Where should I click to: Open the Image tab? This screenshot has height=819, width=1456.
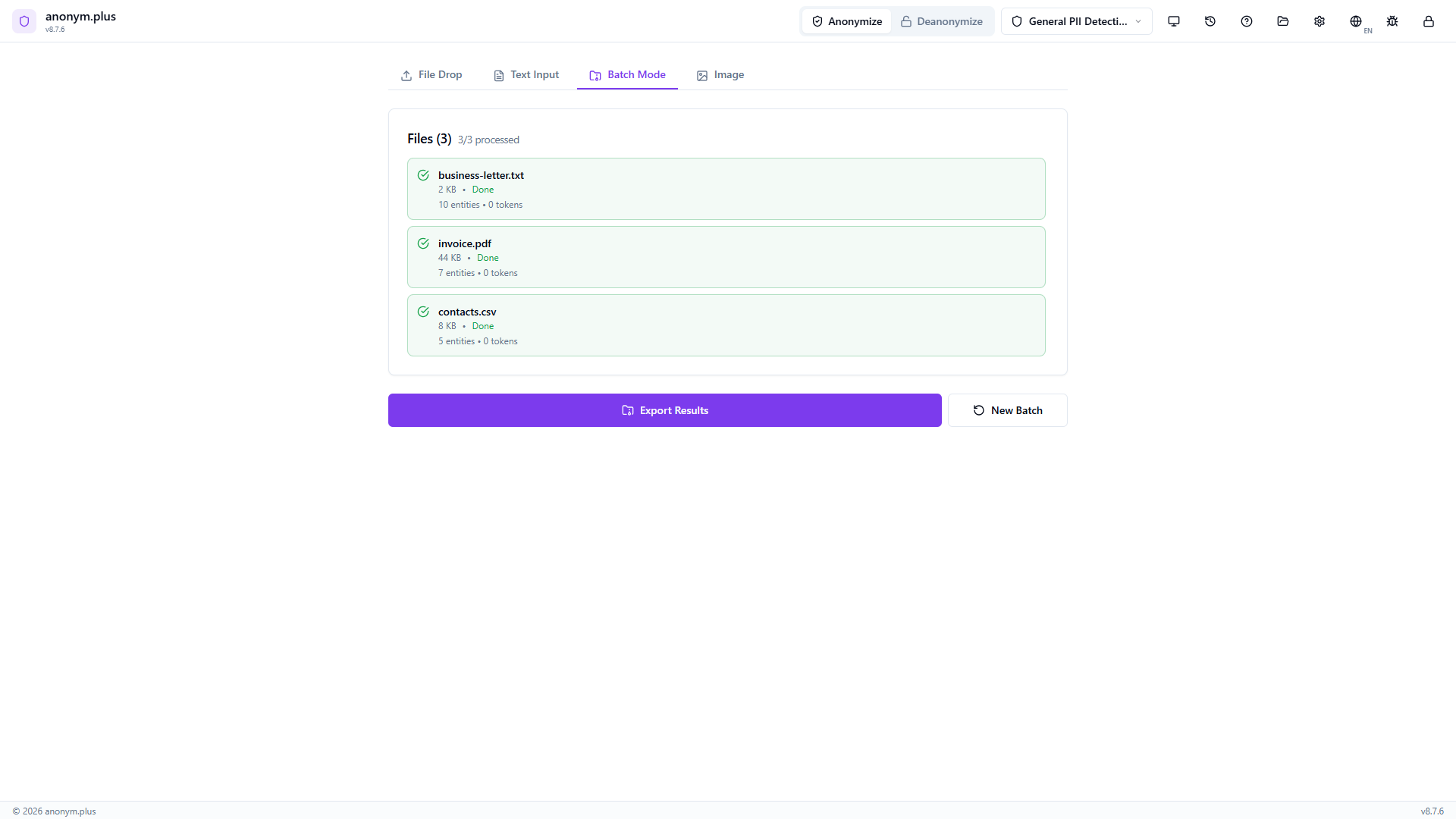[x=720, y=74]
